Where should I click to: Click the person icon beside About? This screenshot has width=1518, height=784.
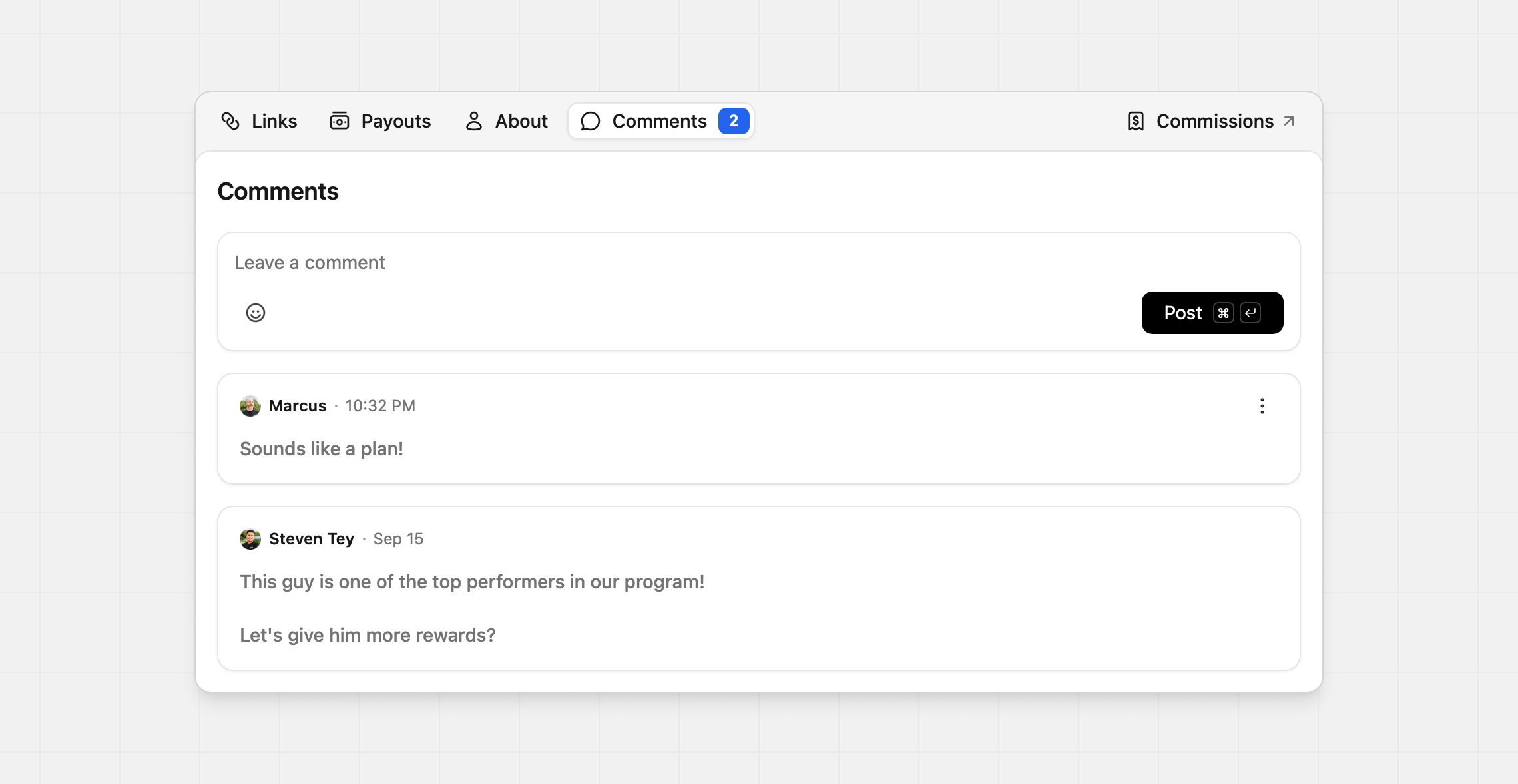[473, 121]
